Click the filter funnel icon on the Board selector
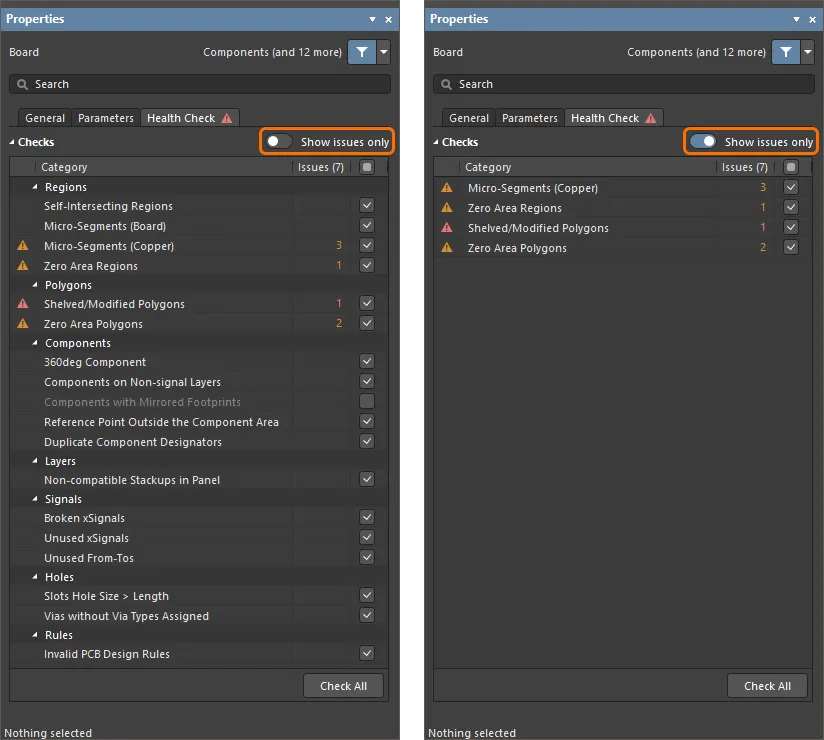824x740 pixels. pos(360,52)
